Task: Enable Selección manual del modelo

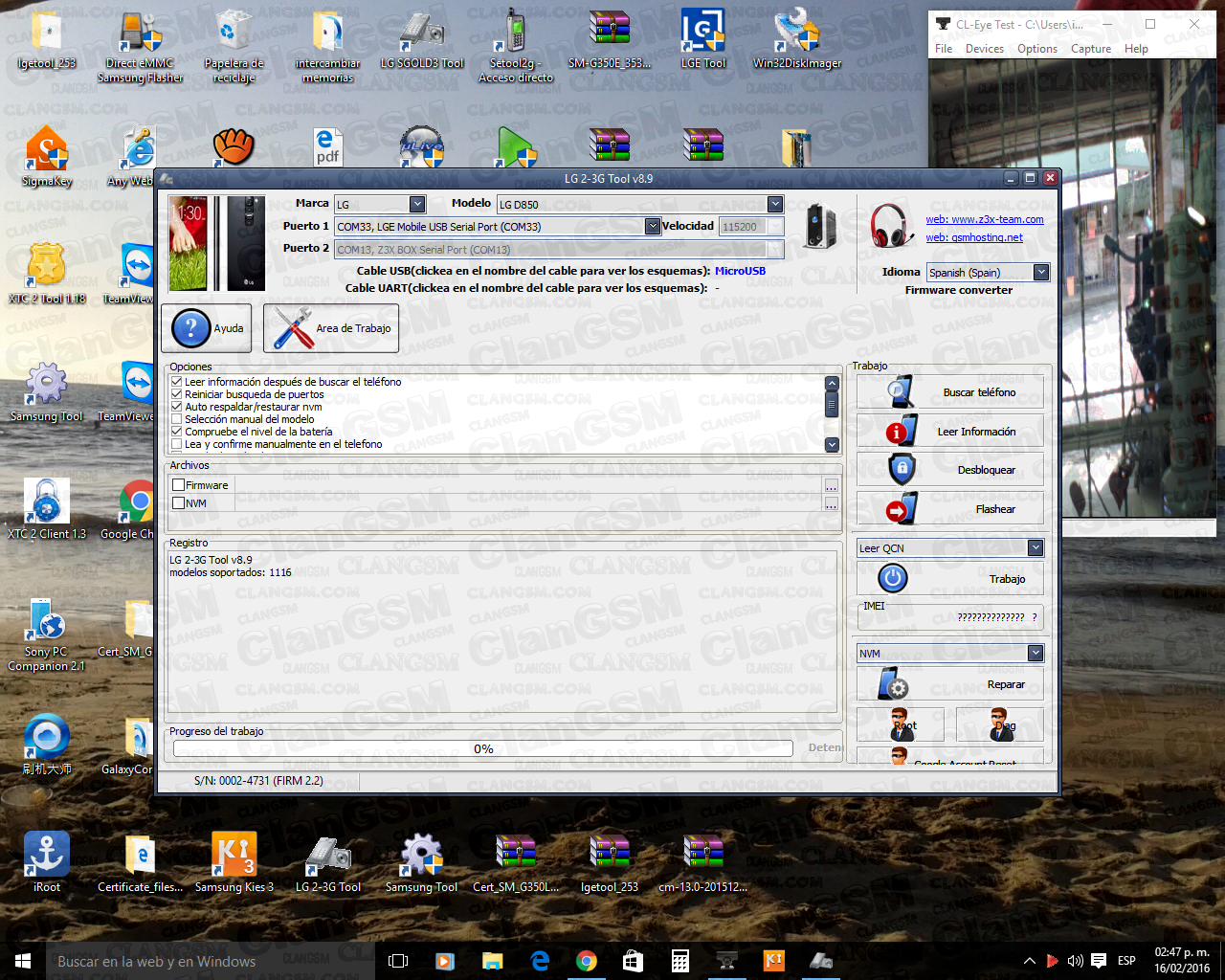Action: pos(177,419)
